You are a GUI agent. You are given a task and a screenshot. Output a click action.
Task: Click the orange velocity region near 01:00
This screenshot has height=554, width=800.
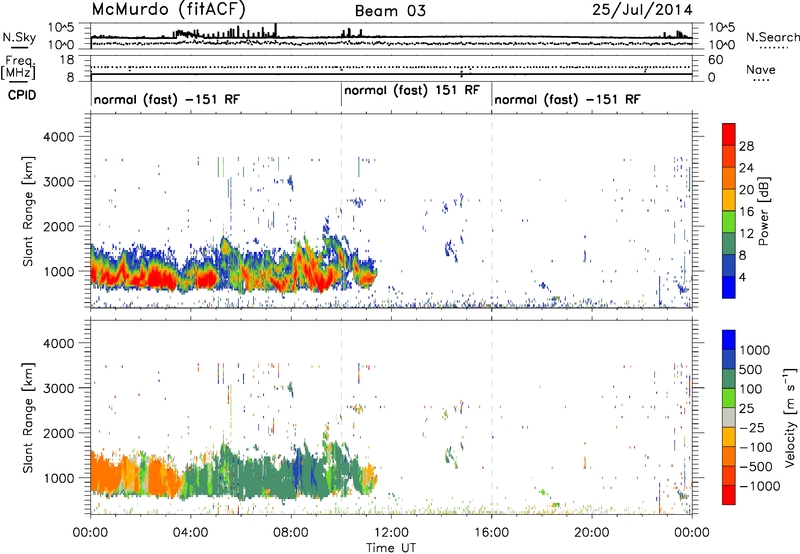[x=105, y=473]
